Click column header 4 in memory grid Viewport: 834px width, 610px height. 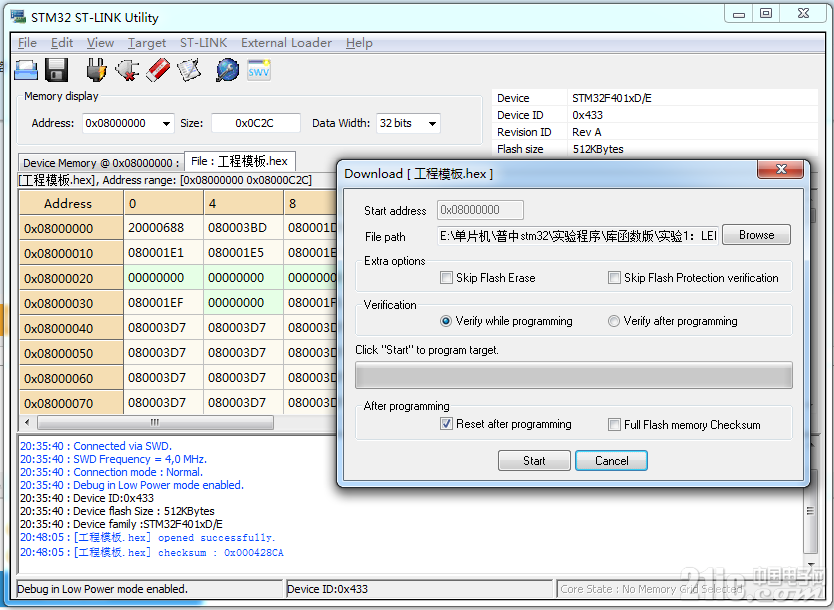click(x=243, y=204)
